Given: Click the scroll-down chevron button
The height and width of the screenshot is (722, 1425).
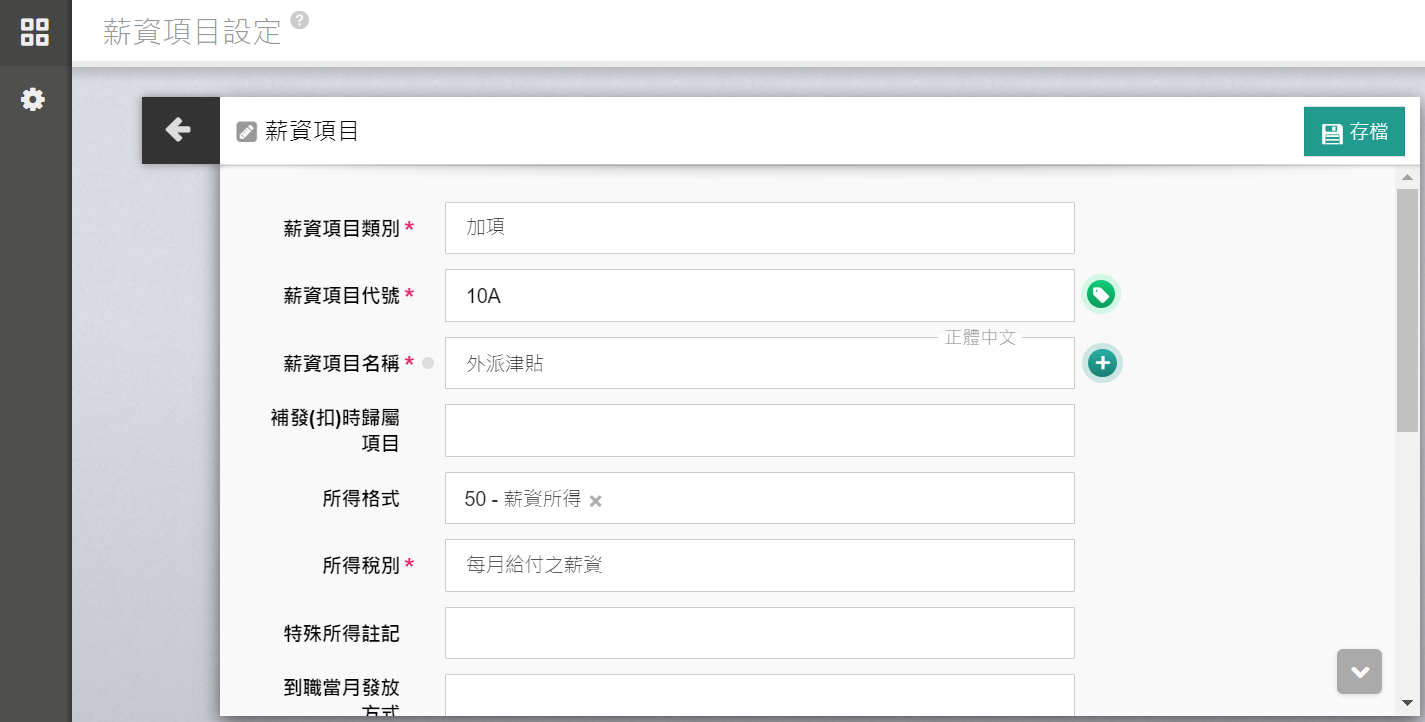Looking at the screenshot, I should 1359,672.
